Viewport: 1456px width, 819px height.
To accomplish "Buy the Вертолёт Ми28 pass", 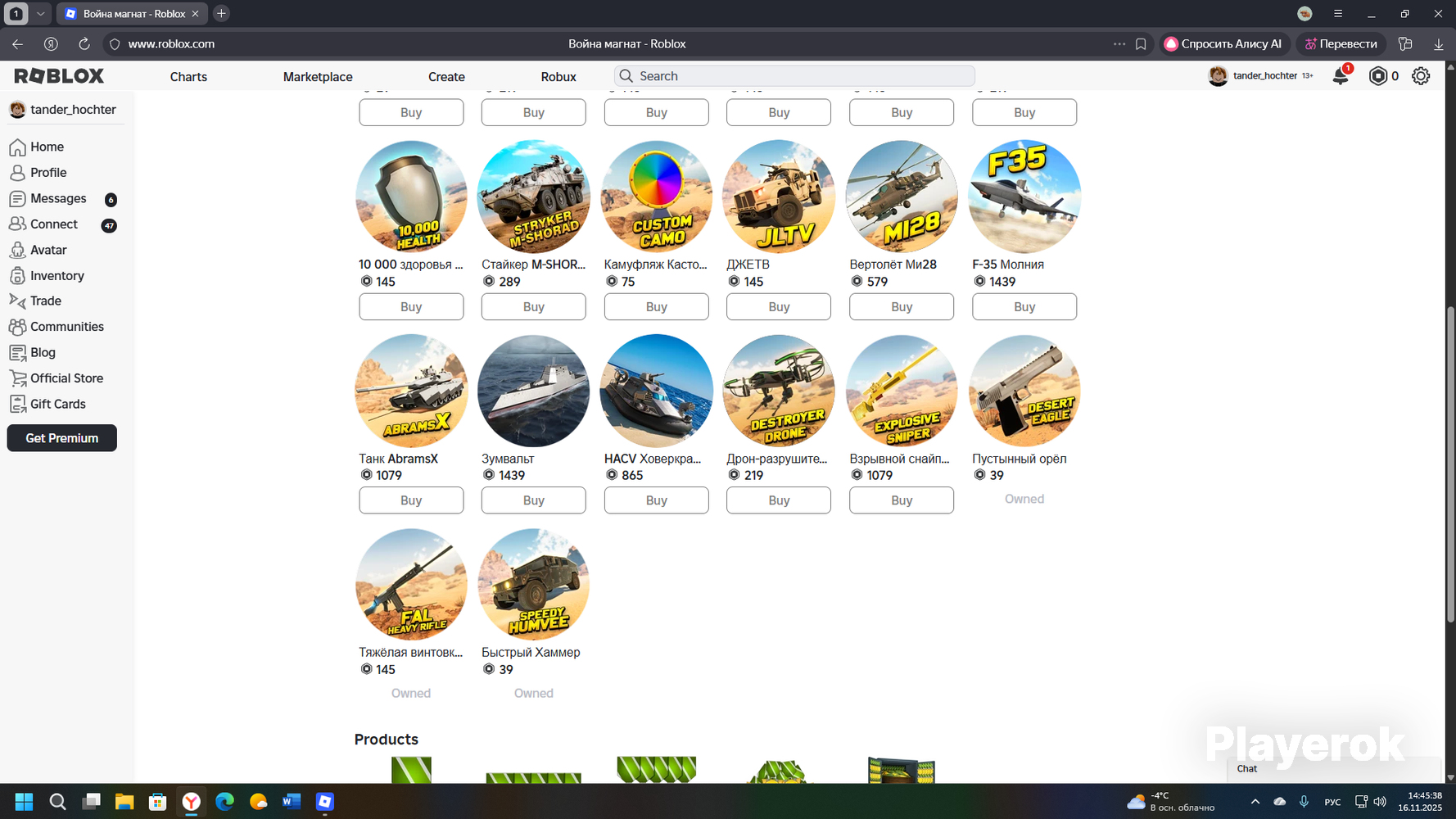I will click(902, 306).
